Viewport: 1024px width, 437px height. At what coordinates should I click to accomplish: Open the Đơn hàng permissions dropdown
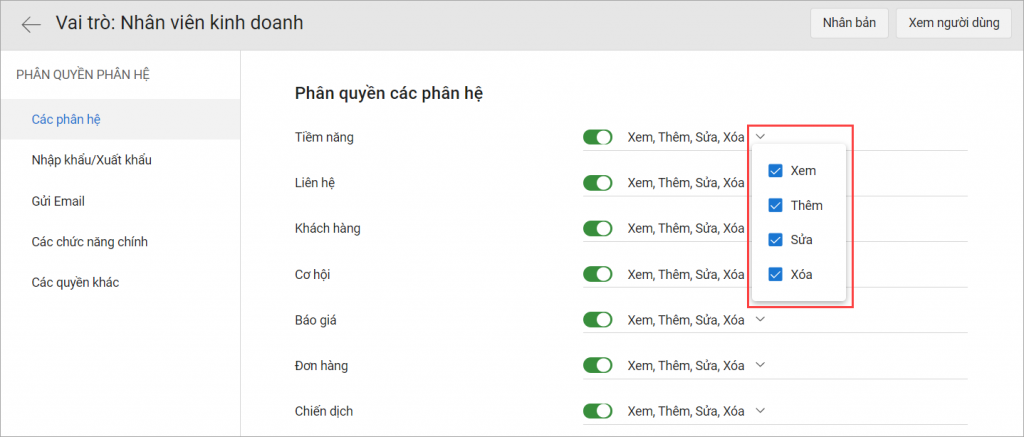(x=760, y=365)
